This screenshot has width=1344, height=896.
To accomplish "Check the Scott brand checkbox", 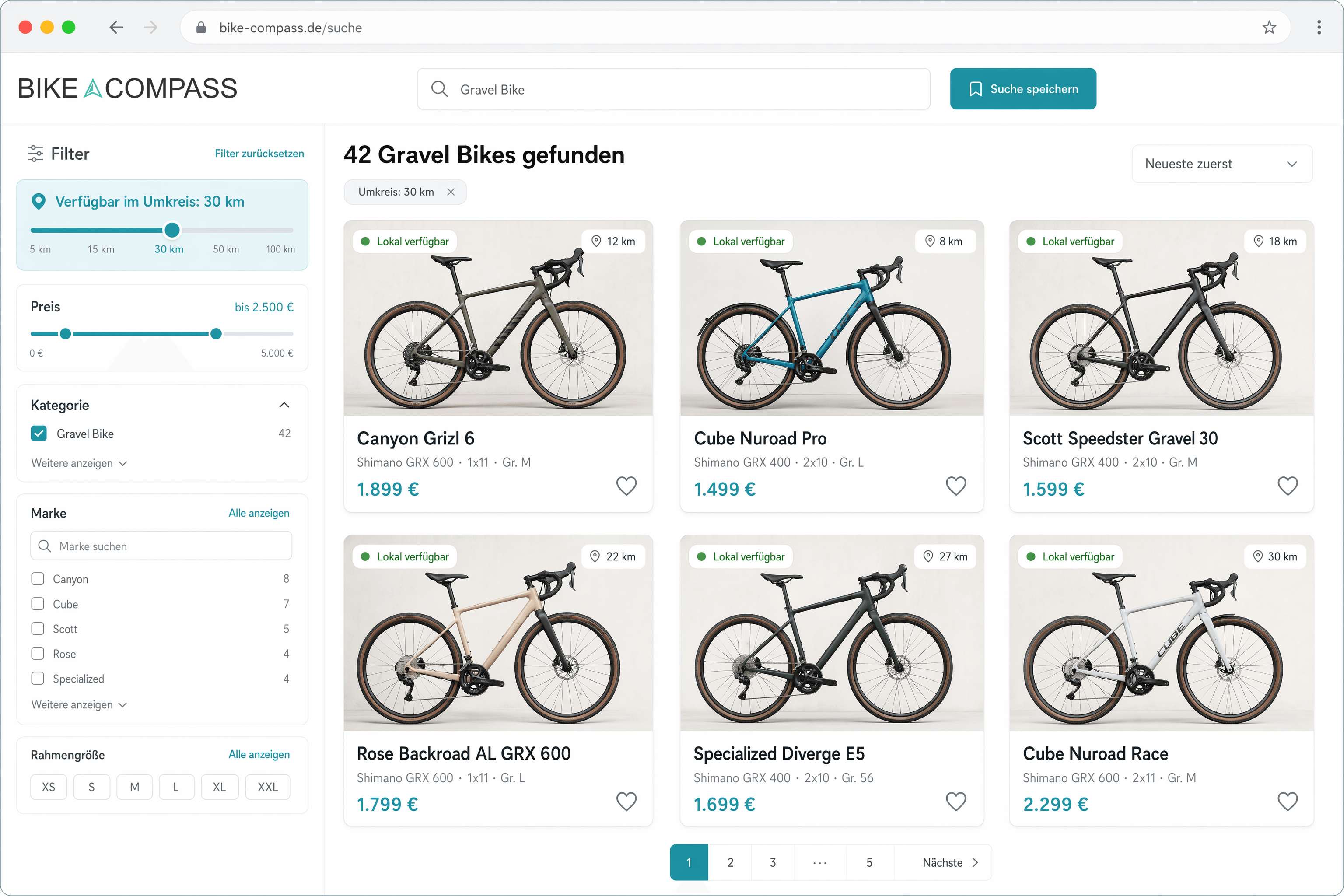I will [x=38, y=629].
